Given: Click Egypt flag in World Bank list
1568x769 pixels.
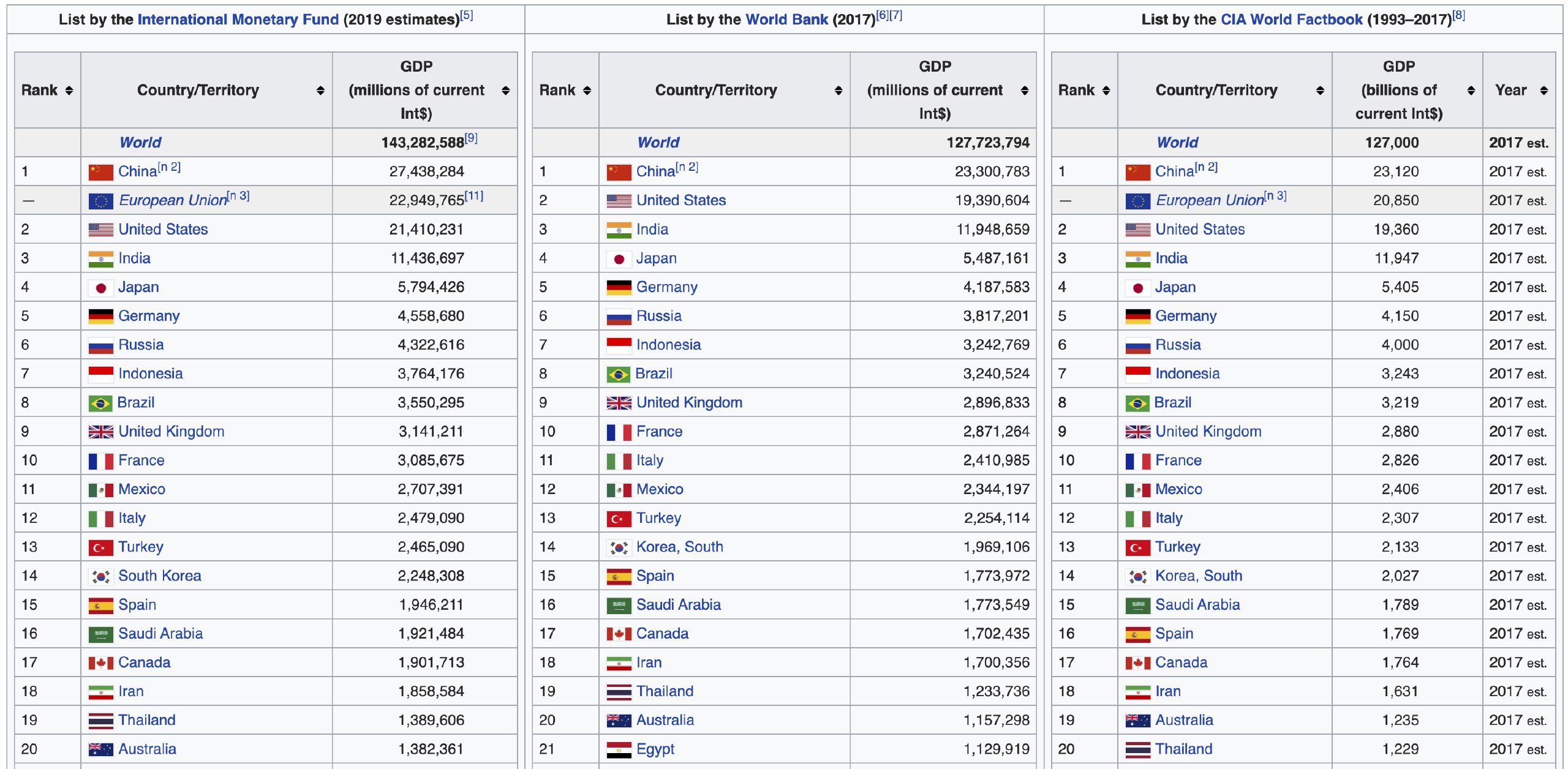Looking at the screenshot, I should (619, 750).
